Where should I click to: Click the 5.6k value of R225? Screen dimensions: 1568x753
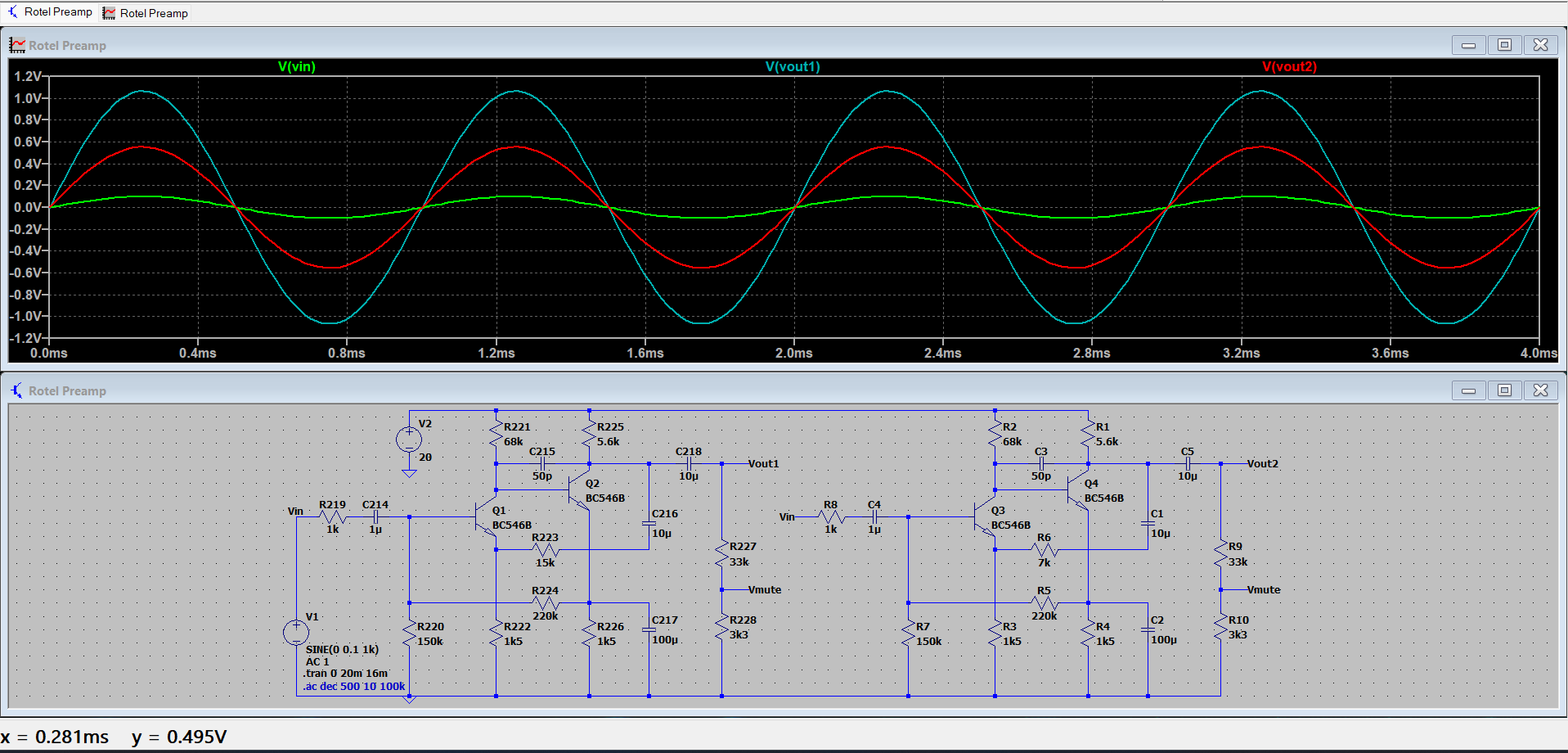pos(609,441)
